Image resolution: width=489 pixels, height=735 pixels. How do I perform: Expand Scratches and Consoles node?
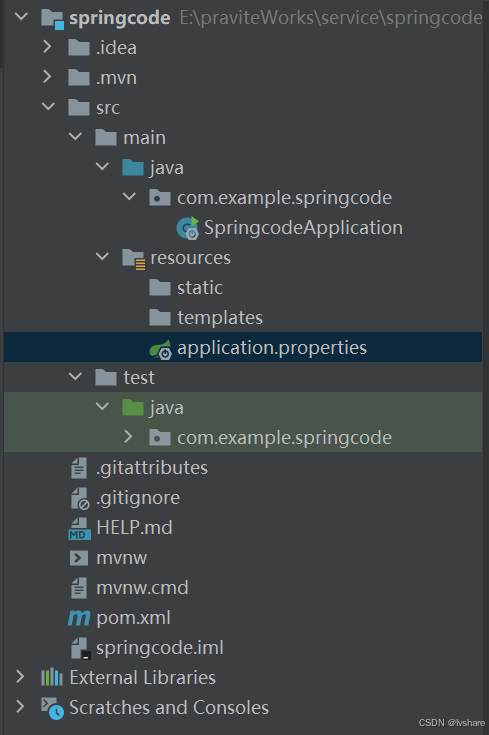(x=20, y=707)
